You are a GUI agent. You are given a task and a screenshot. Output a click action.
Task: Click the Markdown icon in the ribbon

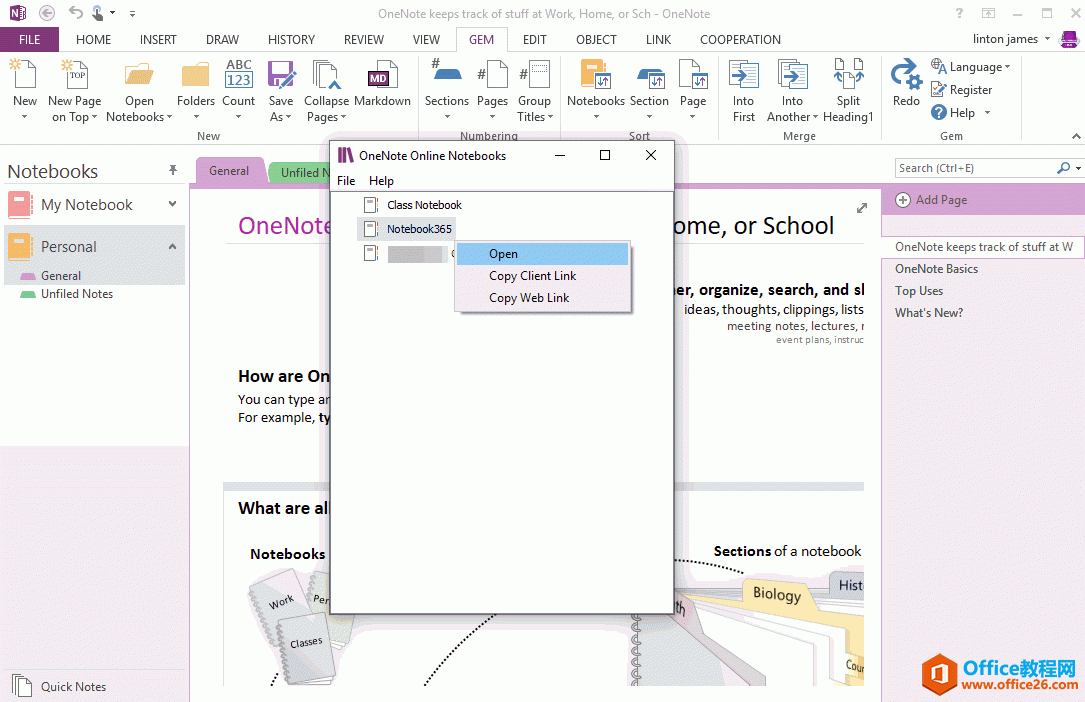pos(381,80)
